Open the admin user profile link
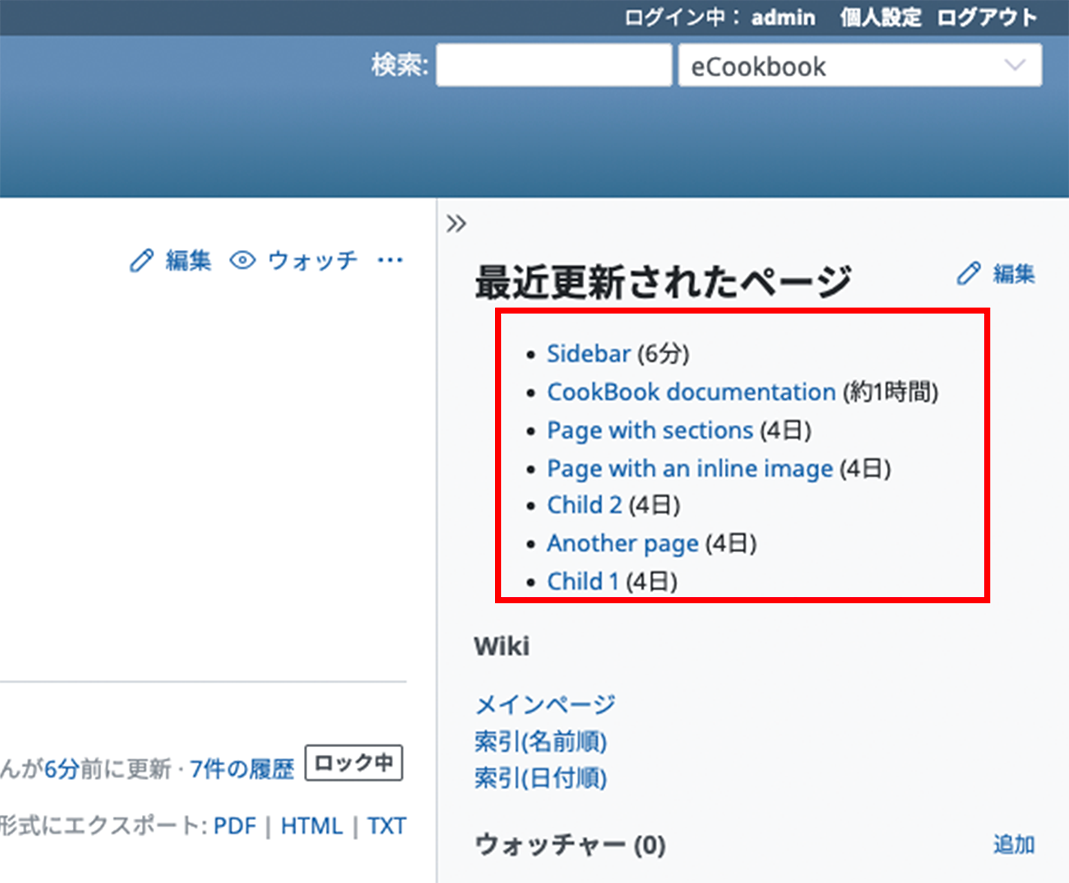This screenshot has width=1069, height=883. (783, 17)
